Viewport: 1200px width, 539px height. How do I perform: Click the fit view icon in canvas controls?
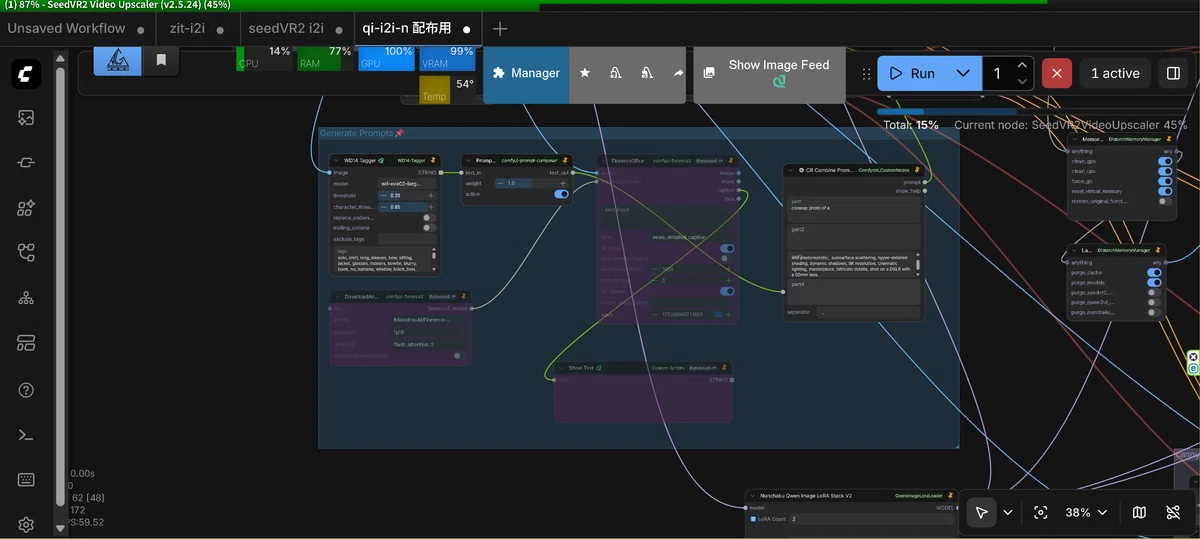click(x=1041, y=512)
